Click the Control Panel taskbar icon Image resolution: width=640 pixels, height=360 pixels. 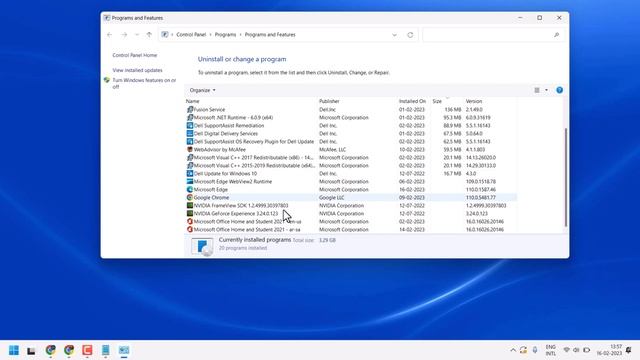(124, 350)
